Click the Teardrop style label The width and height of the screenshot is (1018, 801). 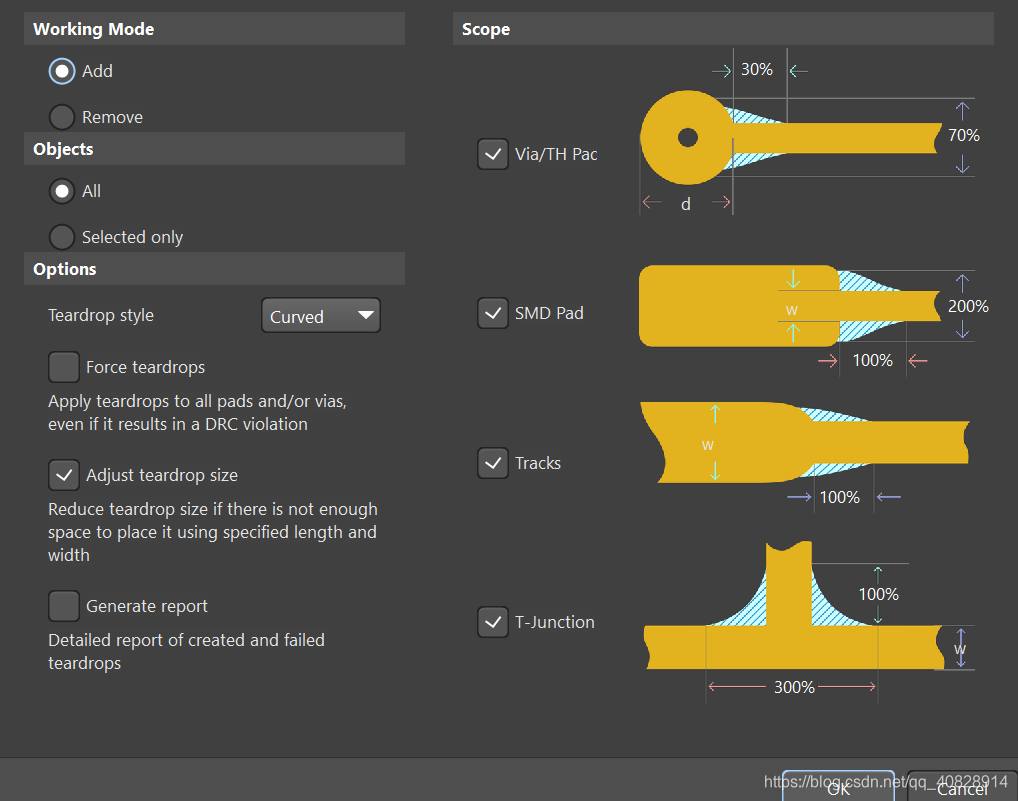pyautogui.click(x=101, y=315)
